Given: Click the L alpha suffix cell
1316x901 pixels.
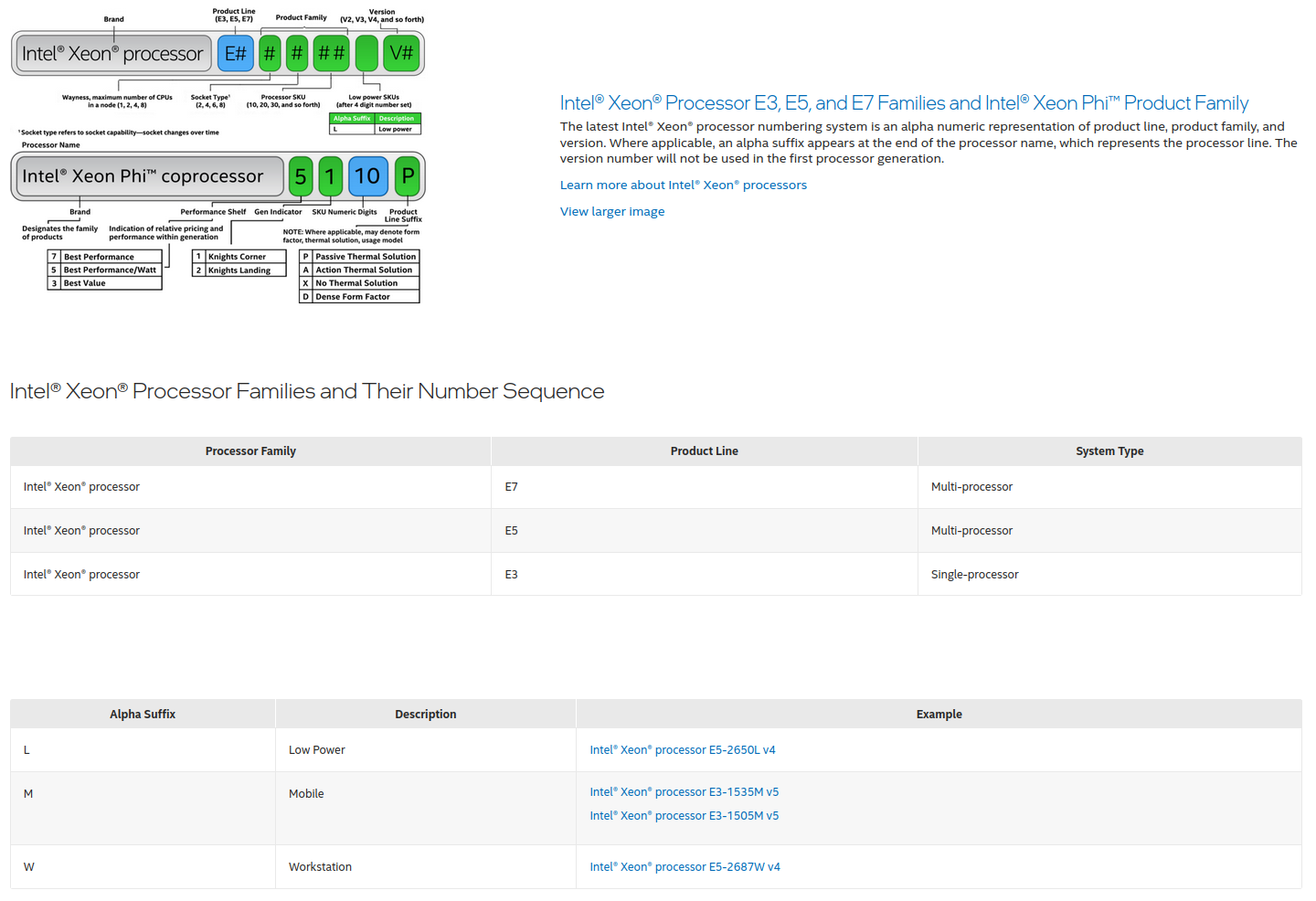Looking at the screenshot, I should 143,750.
